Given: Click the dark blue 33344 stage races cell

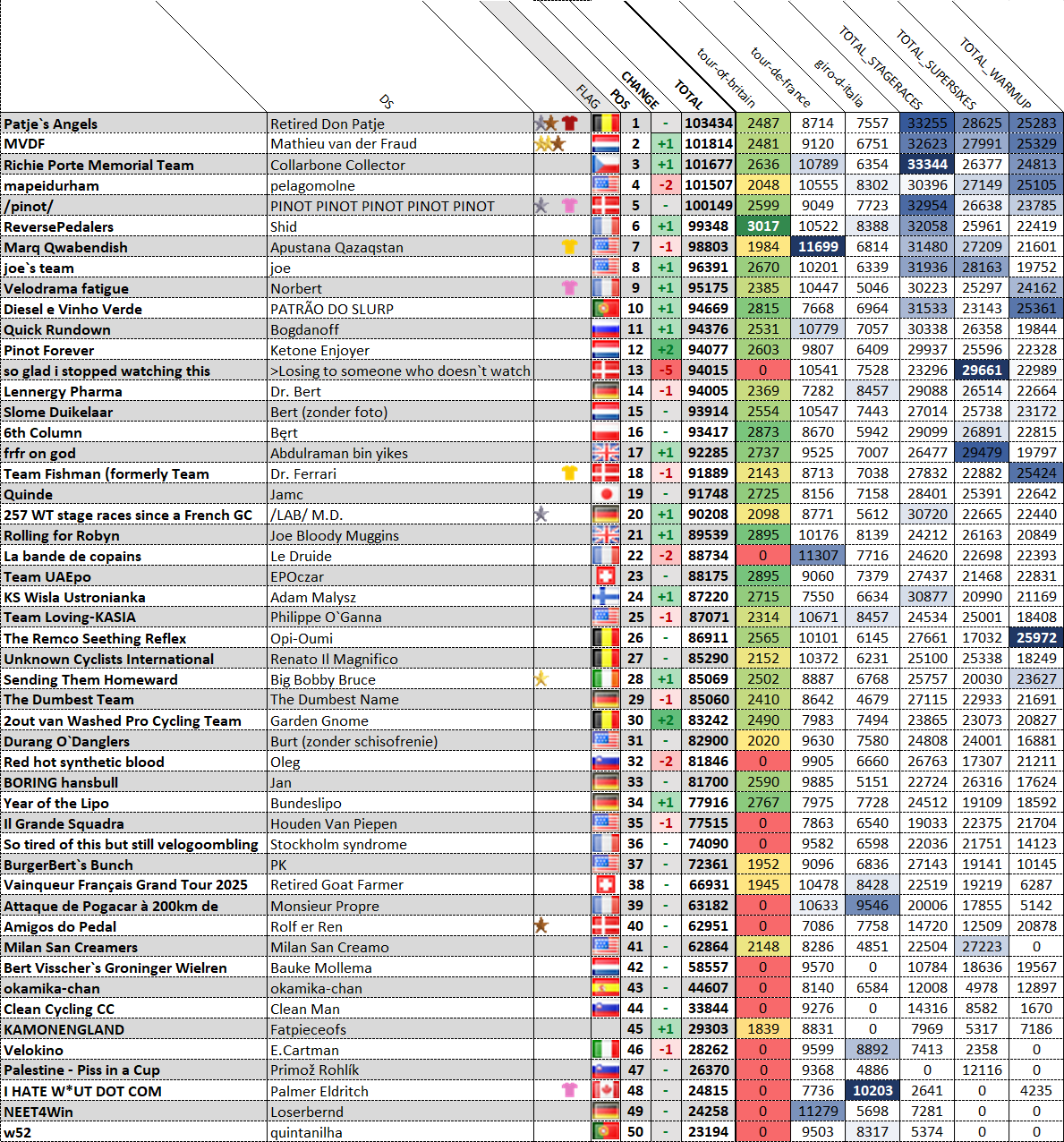Looking at the screenshot, I should tap(927, 165).
